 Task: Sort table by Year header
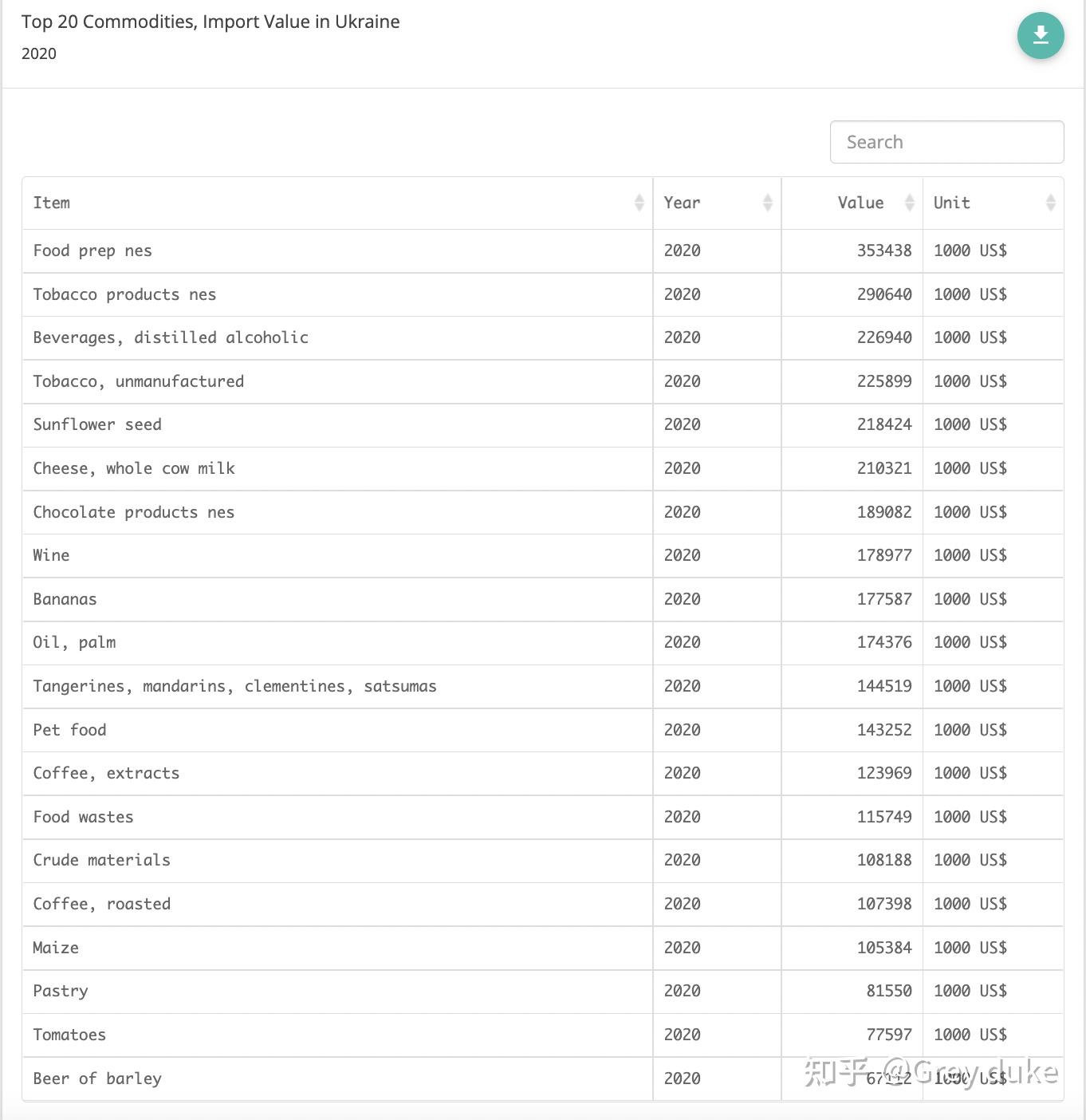pos(682,203)
